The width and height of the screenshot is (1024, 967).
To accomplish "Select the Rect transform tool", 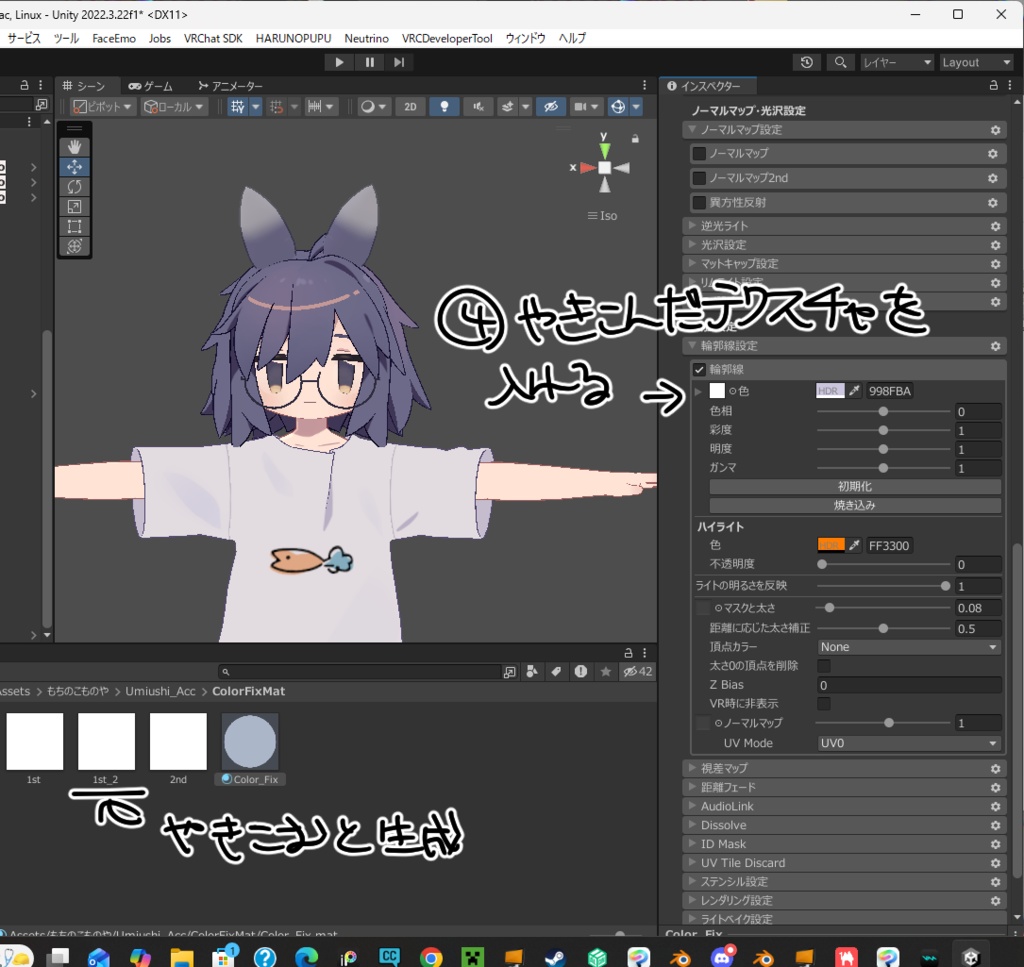I will [x=74, y=227].
